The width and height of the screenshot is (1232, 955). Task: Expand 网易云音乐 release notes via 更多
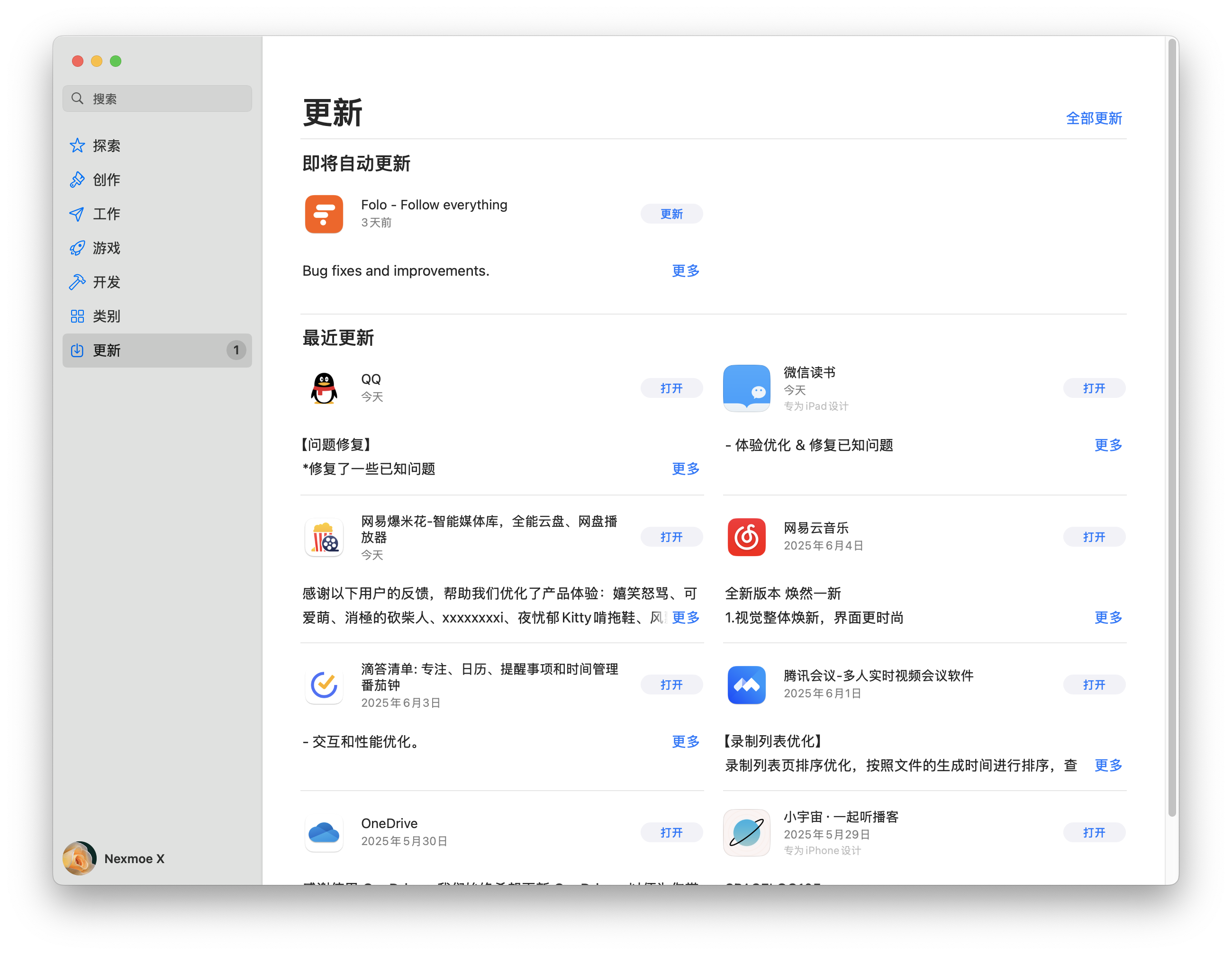(1108, 618)
